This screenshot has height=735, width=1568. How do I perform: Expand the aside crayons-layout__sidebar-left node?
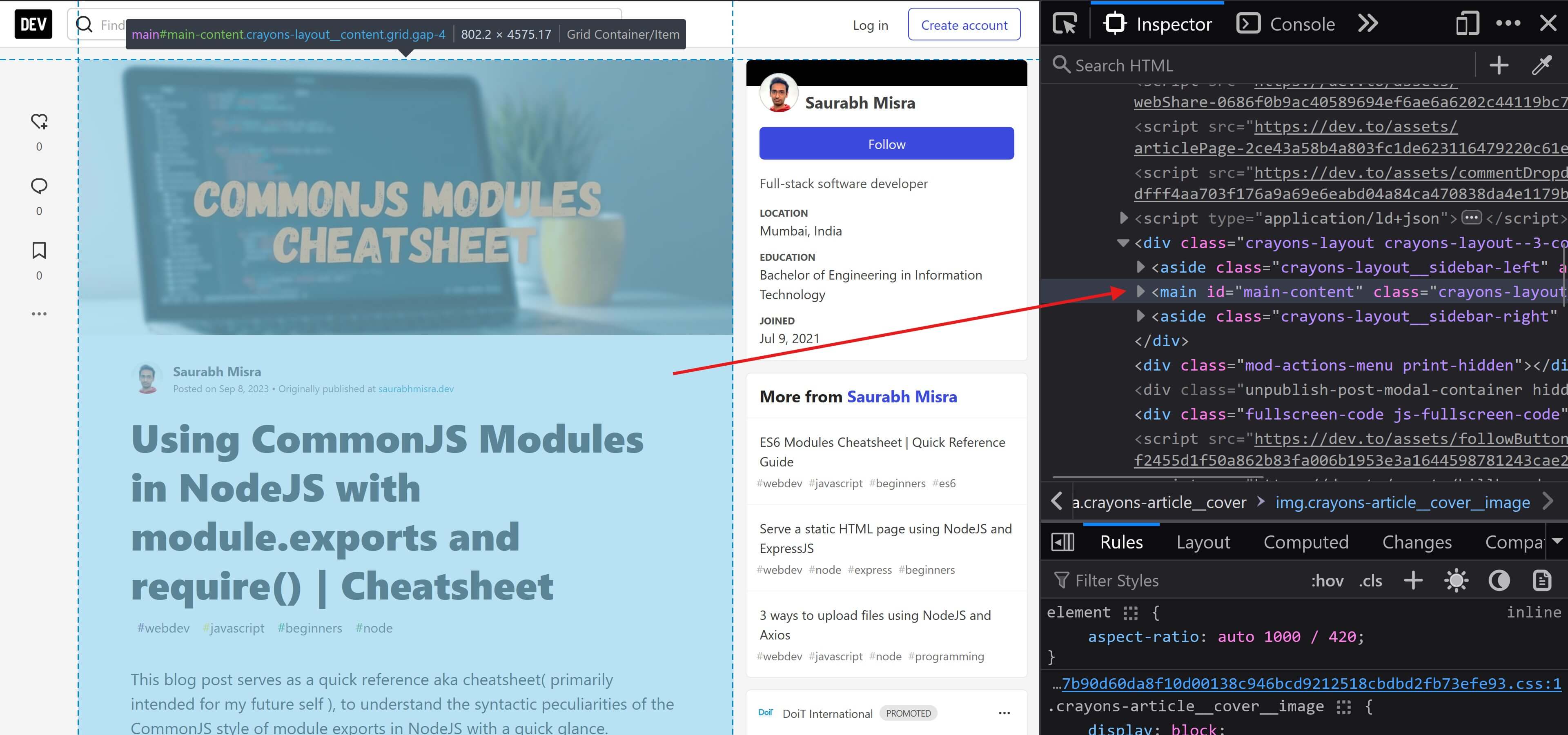tap(1141, 267)
